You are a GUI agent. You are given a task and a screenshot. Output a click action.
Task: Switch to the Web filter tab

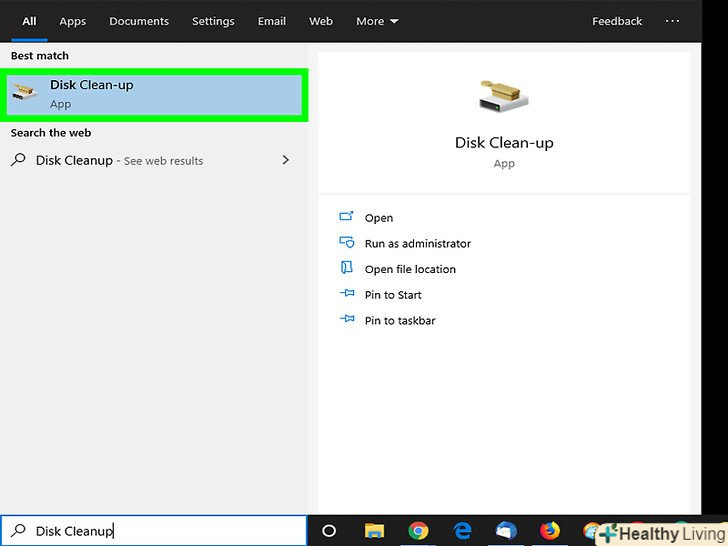pos(321,21)
